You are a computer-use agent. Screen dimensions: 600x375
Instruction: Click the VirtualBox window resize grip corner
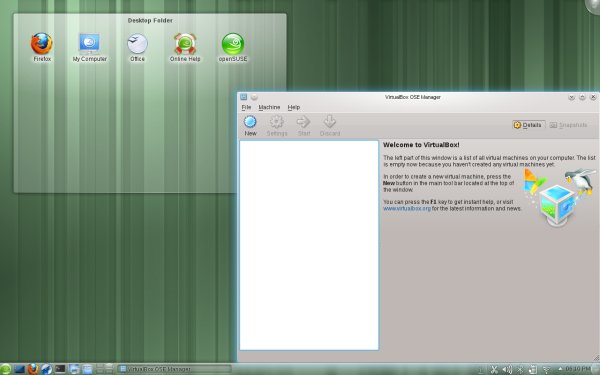click(596, 358)
